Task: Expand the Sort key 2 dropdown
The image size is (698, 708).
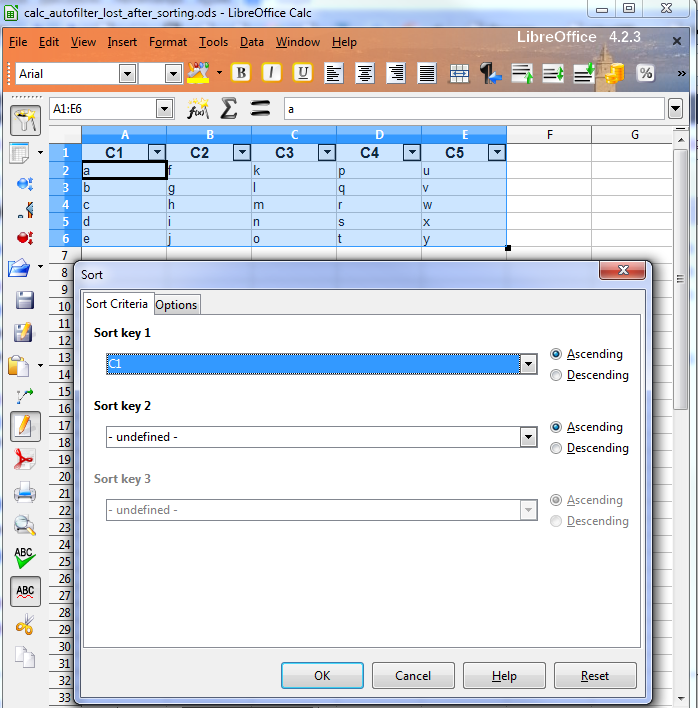Action: click(529, 437)
